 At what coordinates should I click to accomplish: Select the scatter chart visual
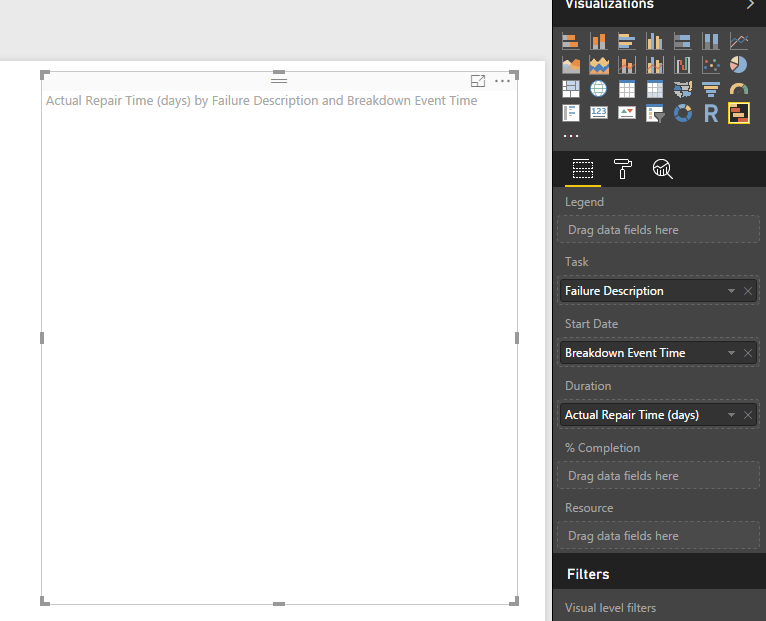(x=711, y=65)
